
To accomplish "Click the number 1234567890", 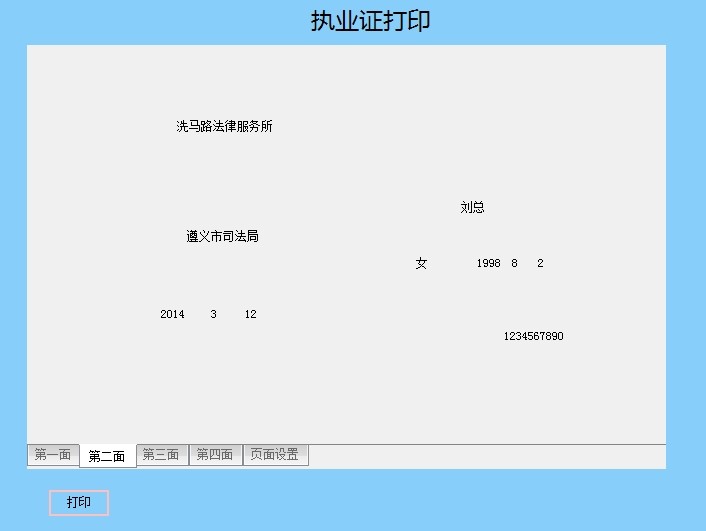I will [534, 336].
